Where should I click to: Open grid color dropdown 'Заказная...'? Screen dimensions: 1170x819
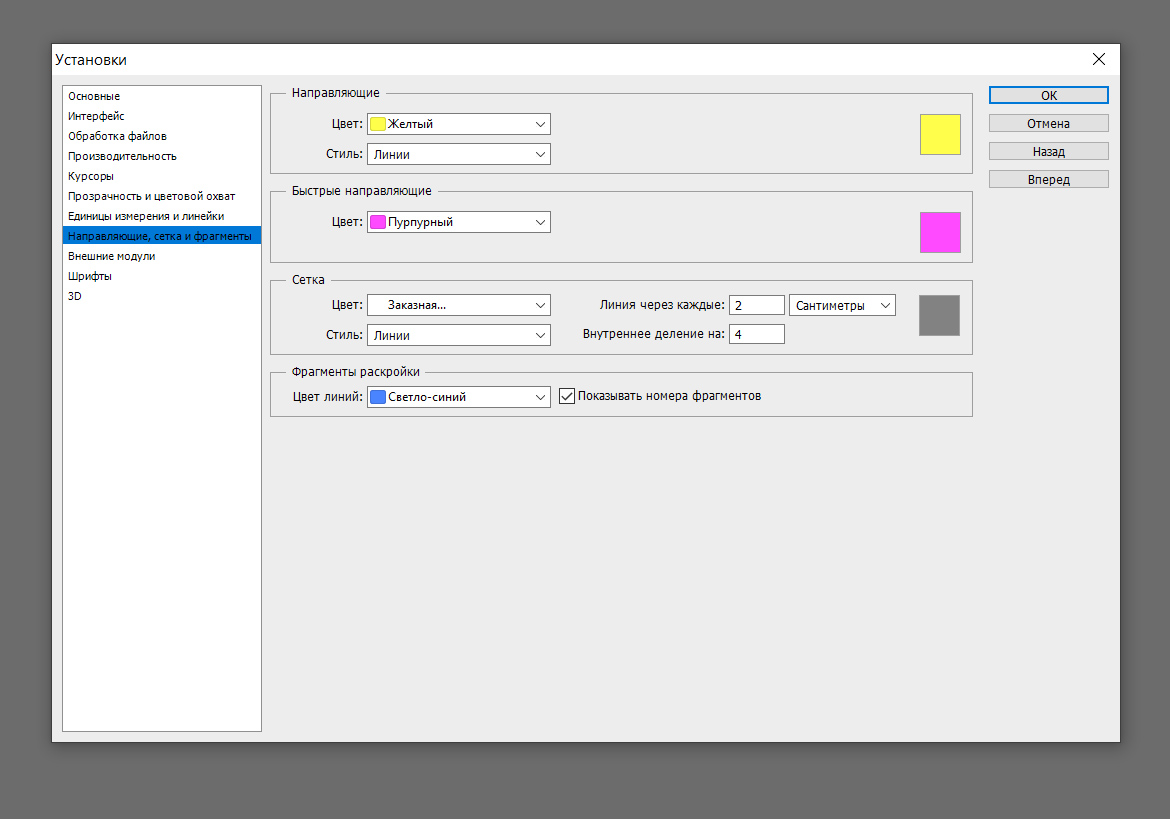click(459, 305)
